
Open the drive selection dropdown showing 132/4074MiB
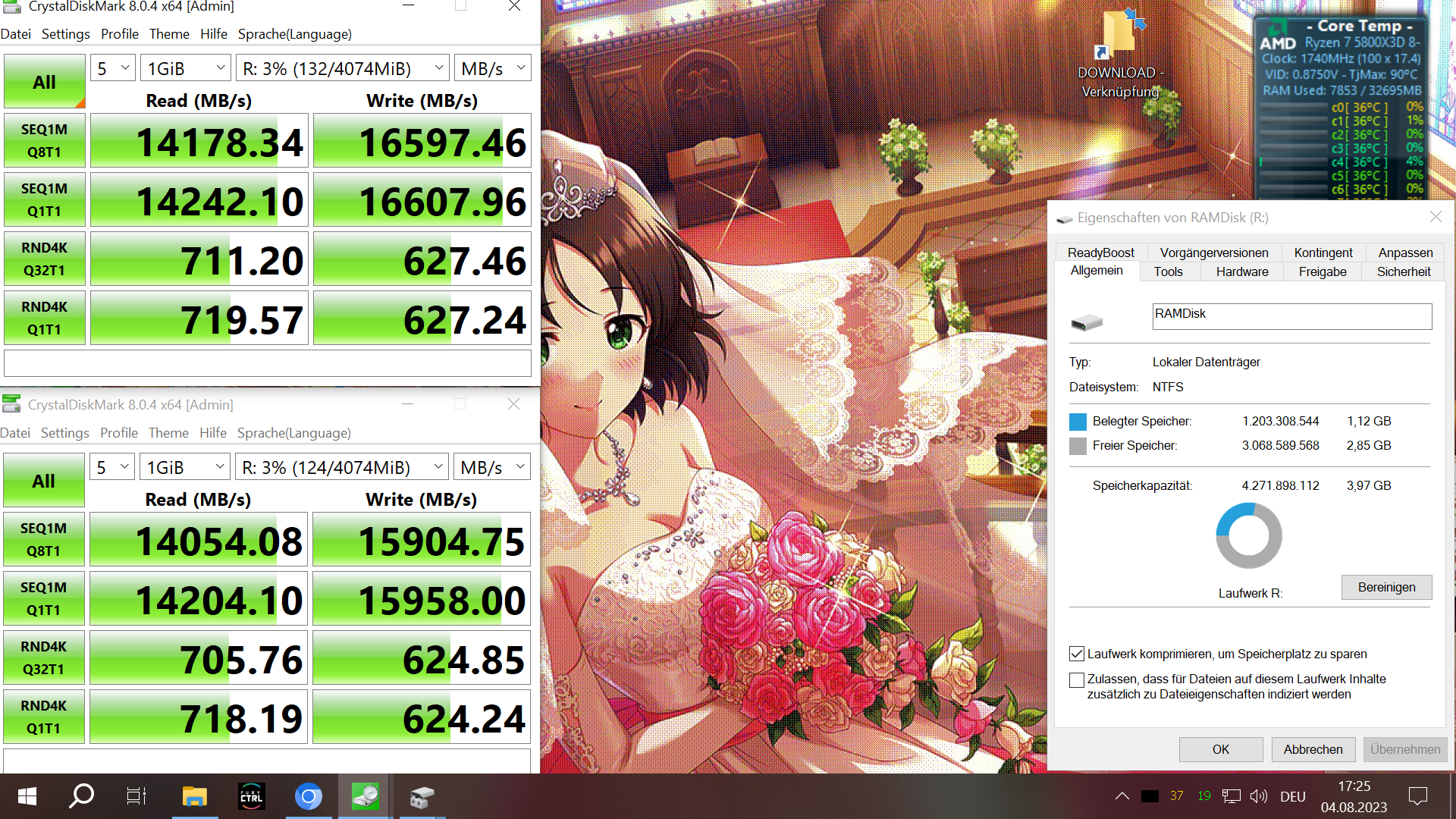pyautogui.click(x=343, y=68)
